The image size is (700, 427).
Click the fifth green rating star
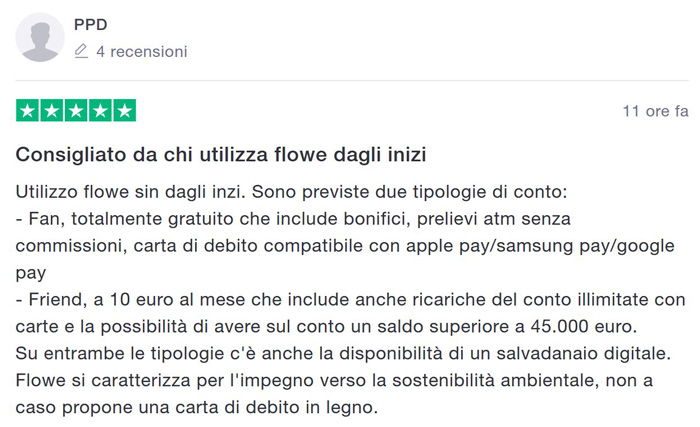click(x=125, y=111)
